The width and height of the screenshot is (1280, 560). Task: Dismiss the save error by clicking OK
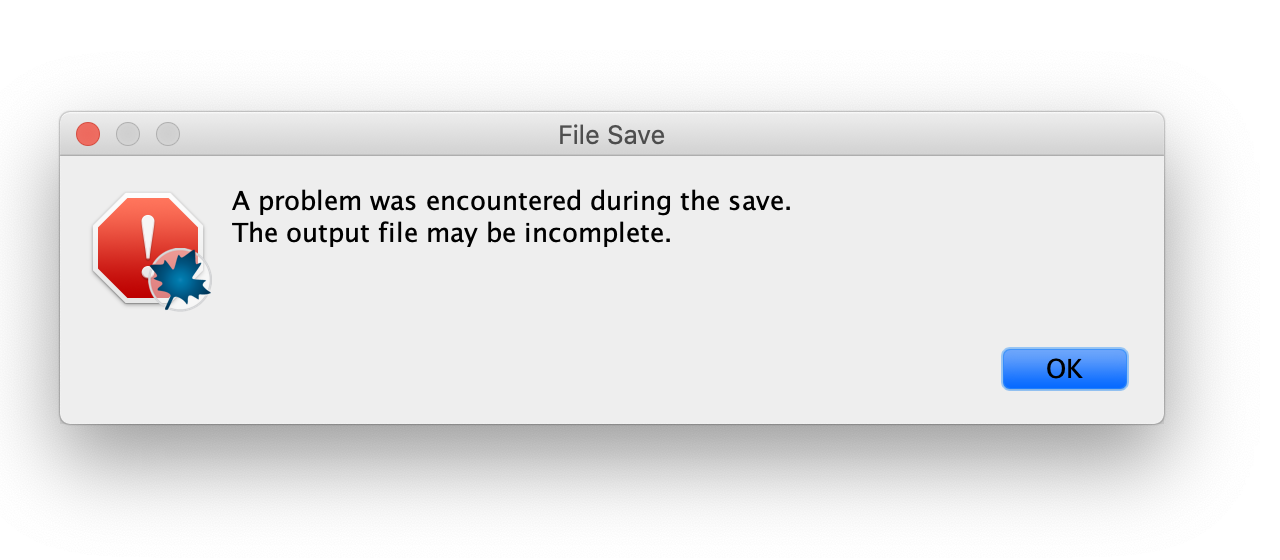(x=1064, y=369)
